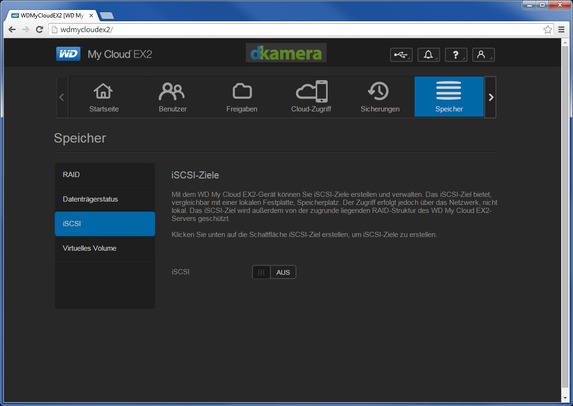
Task: Click the WD logo
Action: (x=68, y=54)
